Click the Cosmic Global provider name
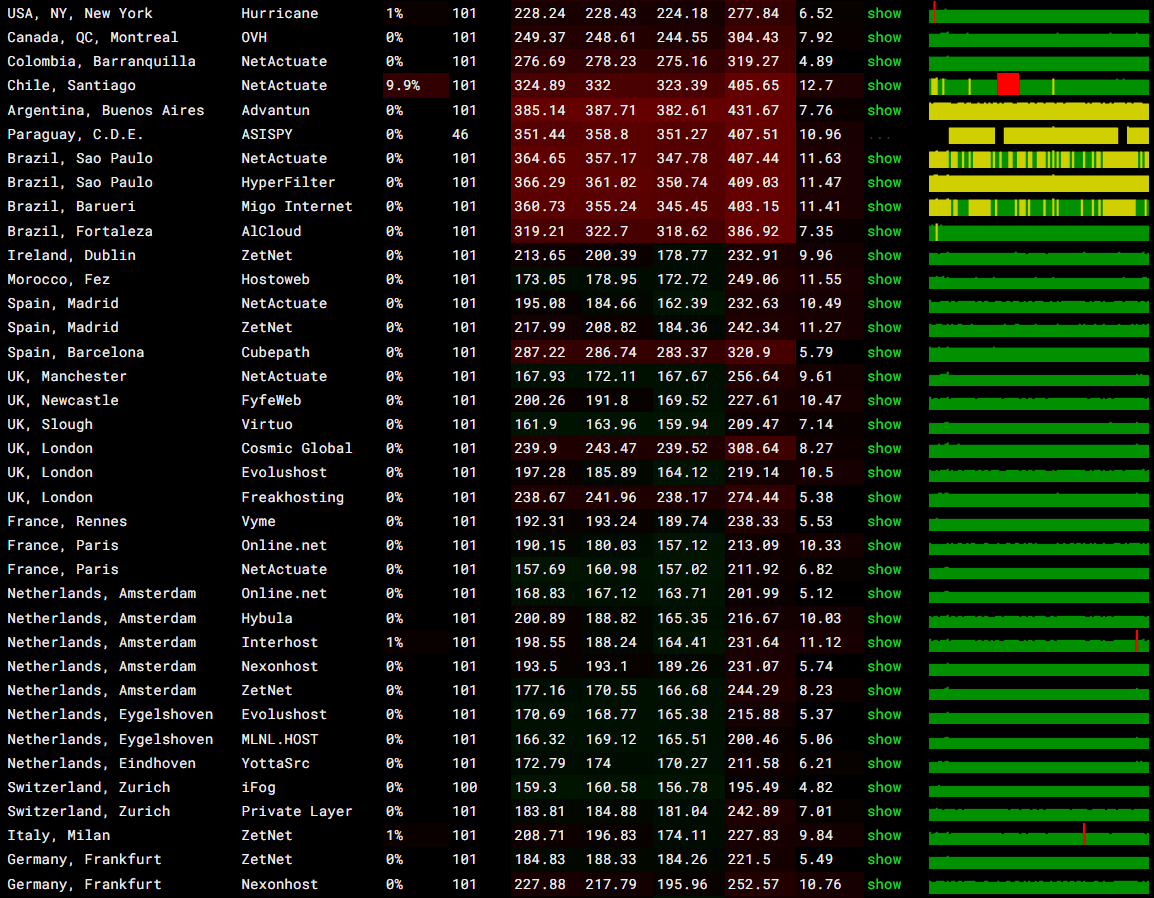The image size is (1154, 898). pos(297,448)
